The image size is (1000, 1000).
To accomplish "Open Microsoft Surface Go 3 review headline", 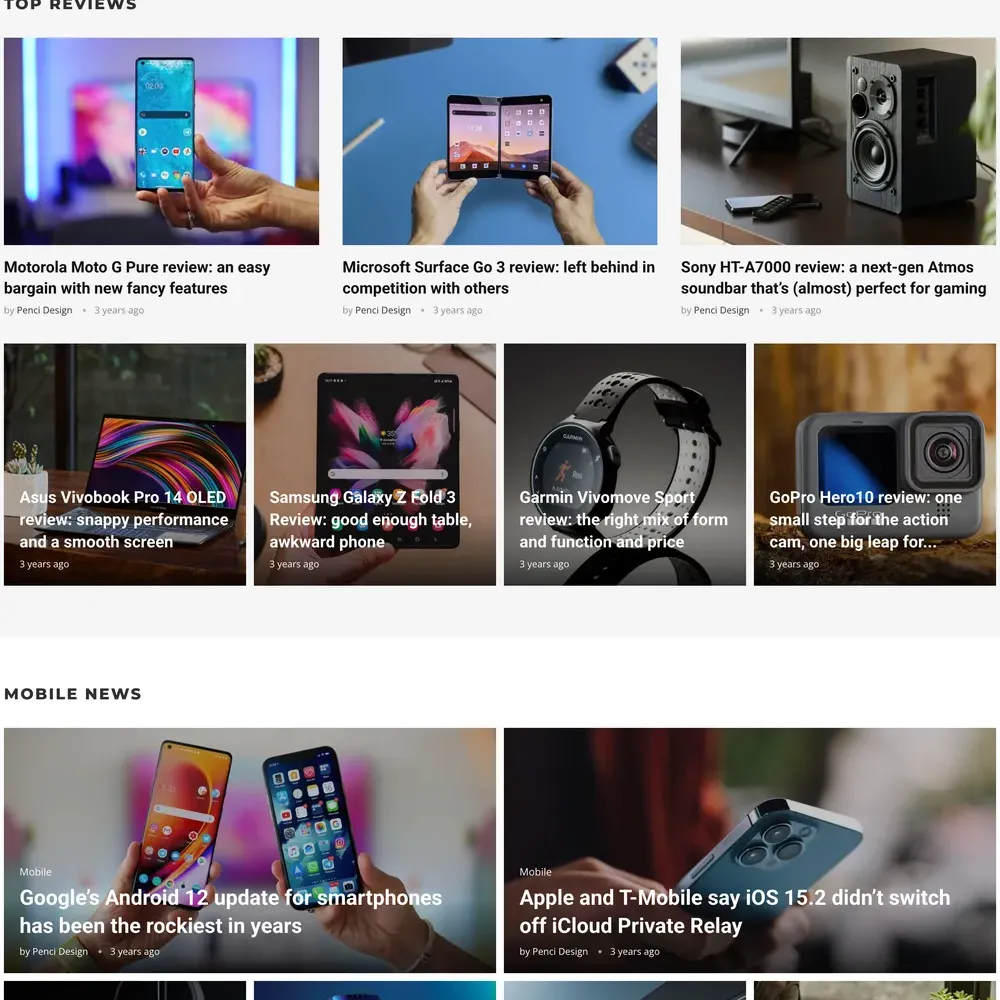I will 499,277.
